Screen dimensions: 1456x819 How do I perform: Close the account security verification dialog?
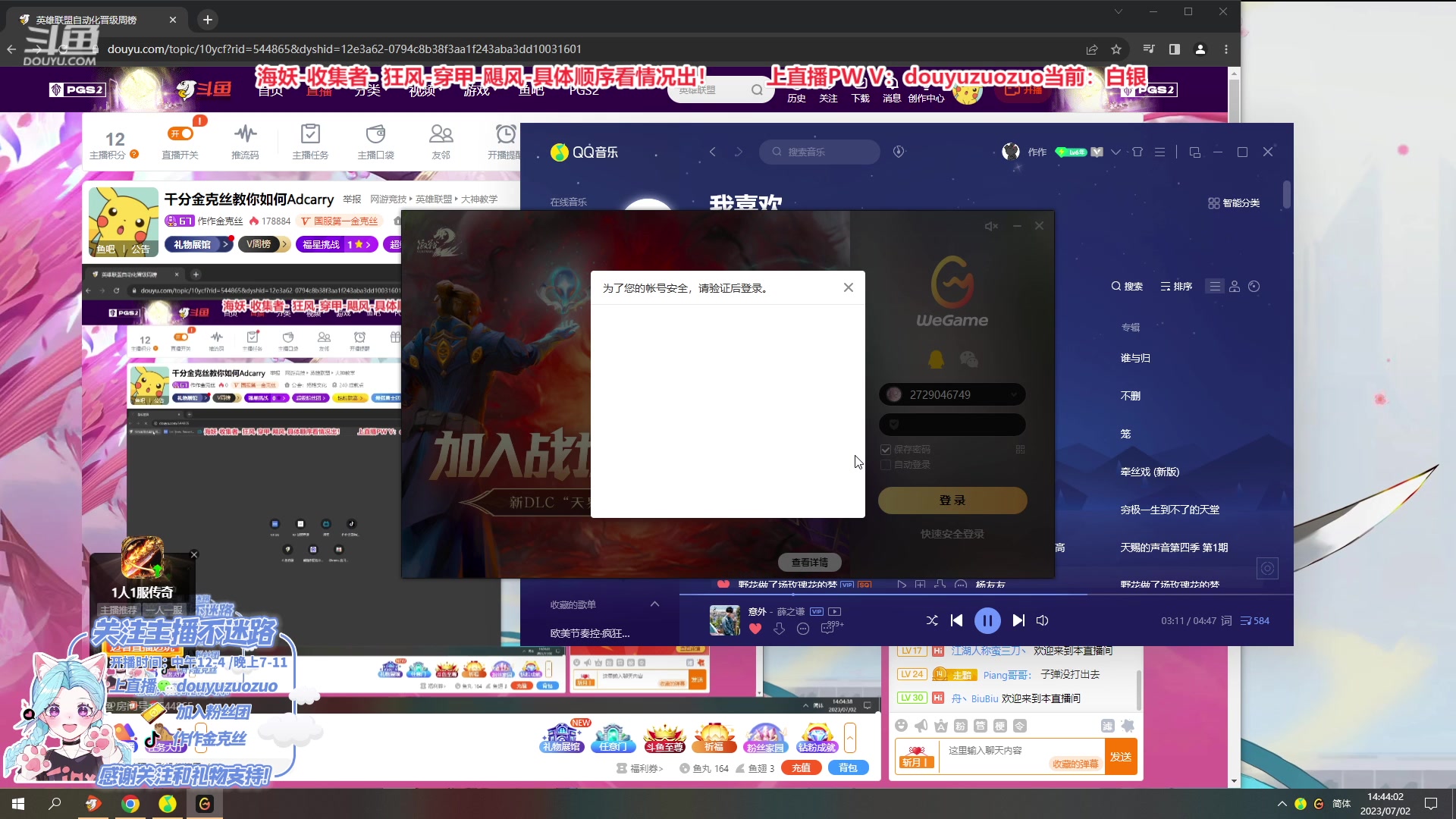pyautogui.click(x=849, y=287)
